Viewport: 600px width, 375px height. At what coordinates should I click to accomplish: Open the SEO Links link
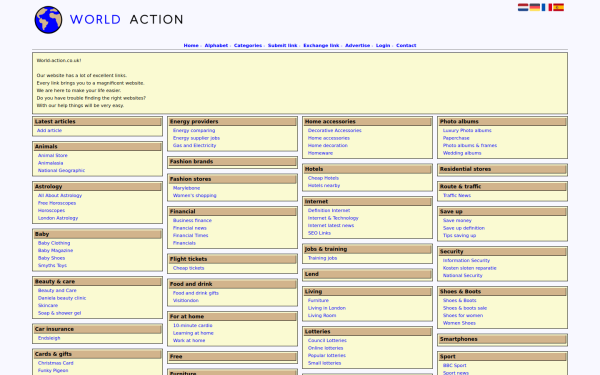point(319,233)
